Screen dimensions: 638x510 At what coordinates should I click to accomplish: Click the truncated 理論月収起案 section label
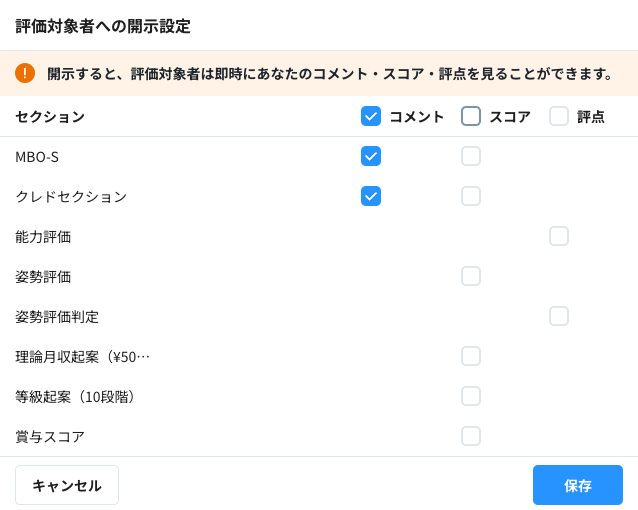(82, 357)
